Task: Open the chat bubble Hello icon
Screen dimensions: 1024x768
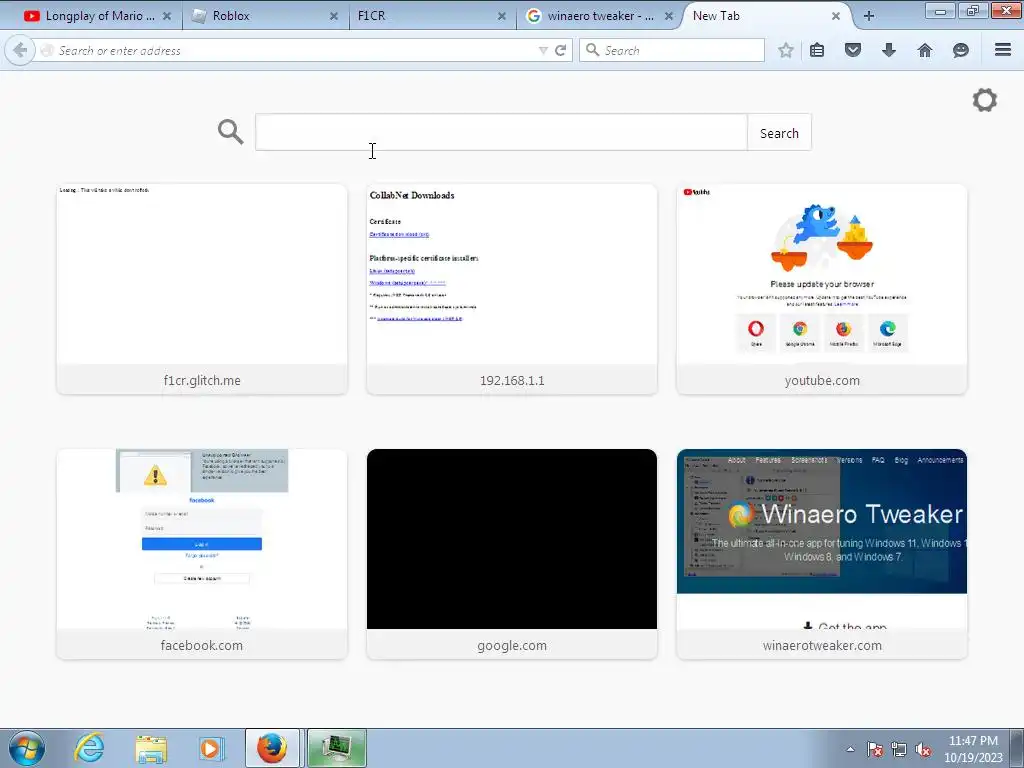Action: pos(961,50)
